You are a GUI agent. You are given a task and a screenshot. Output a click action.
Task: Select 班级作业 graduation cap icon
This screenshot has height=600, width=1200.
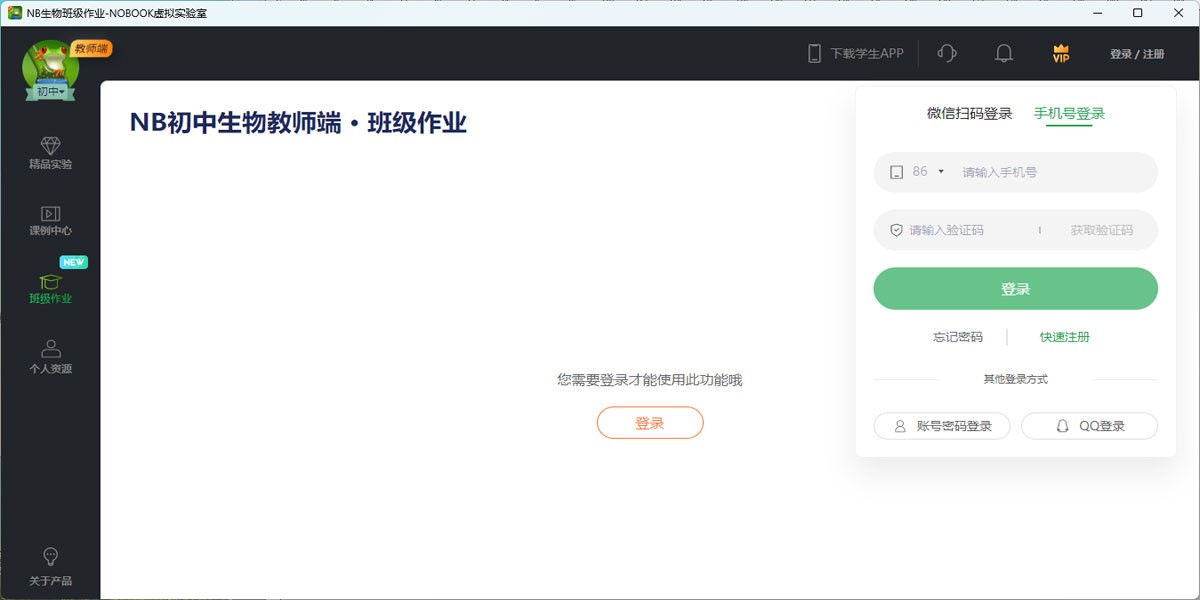(x=50, y=282)
